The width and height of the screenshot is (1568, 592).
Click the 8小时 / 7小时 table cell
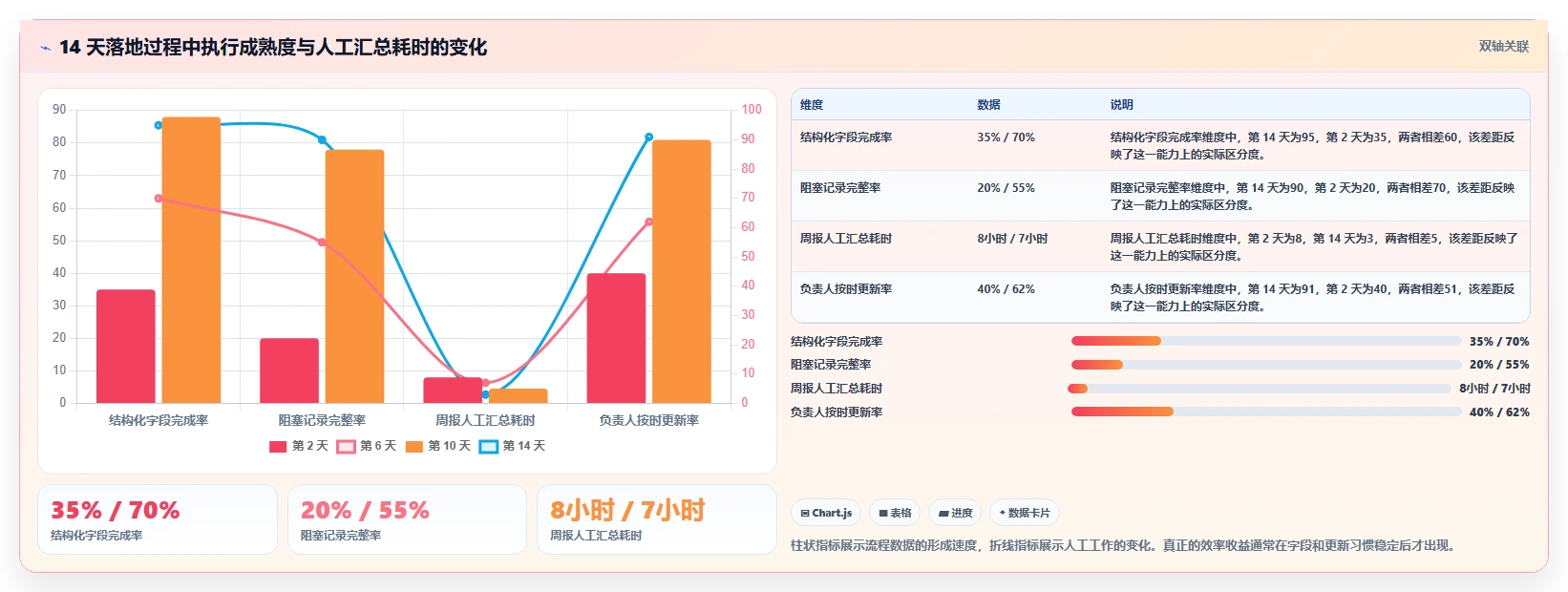[1012, 239]
